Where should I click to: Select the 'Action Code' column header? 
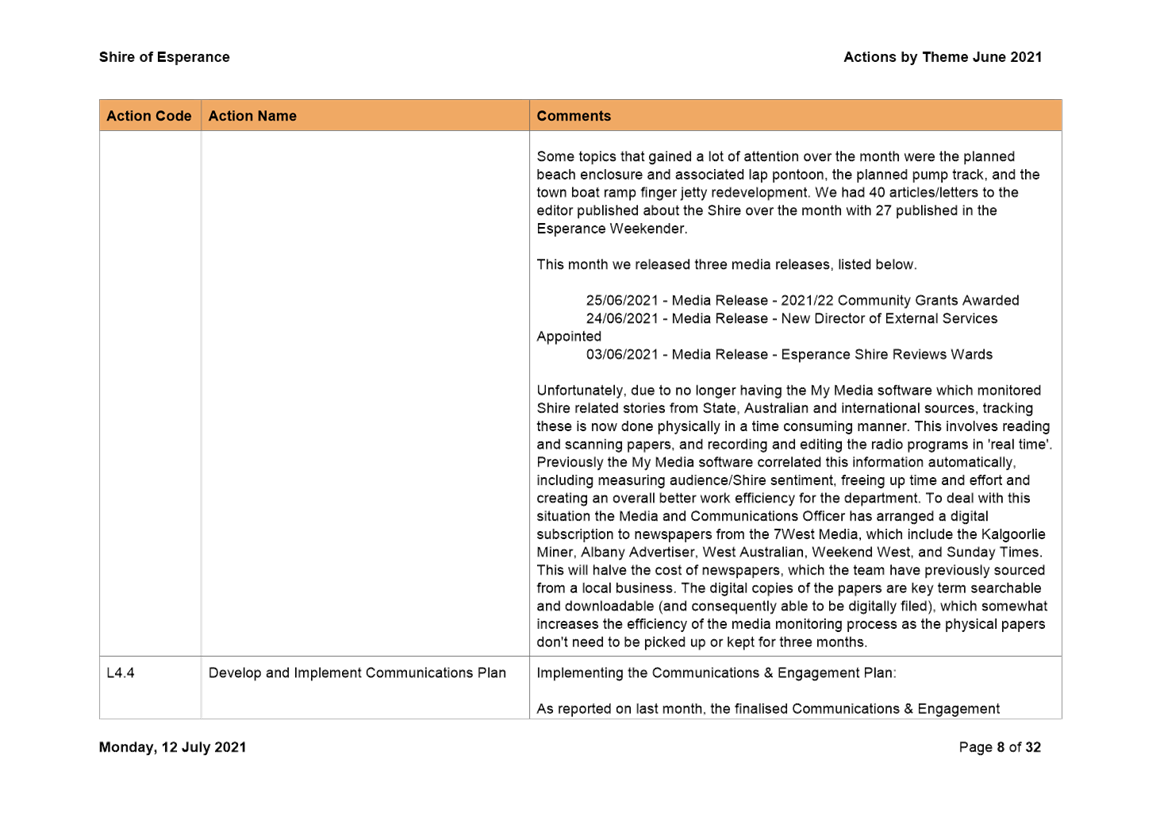click(x=149, y=115)
